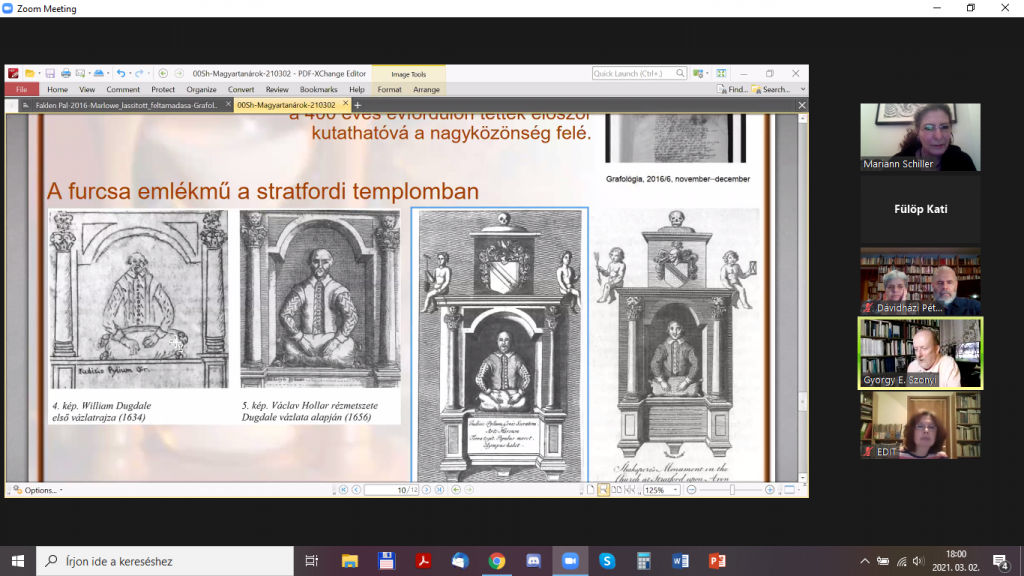The height and width of the screenshot is (576, 1024).
Task: Print the document using printer icon
Action: pyautogui.click(x=66, y=74)
